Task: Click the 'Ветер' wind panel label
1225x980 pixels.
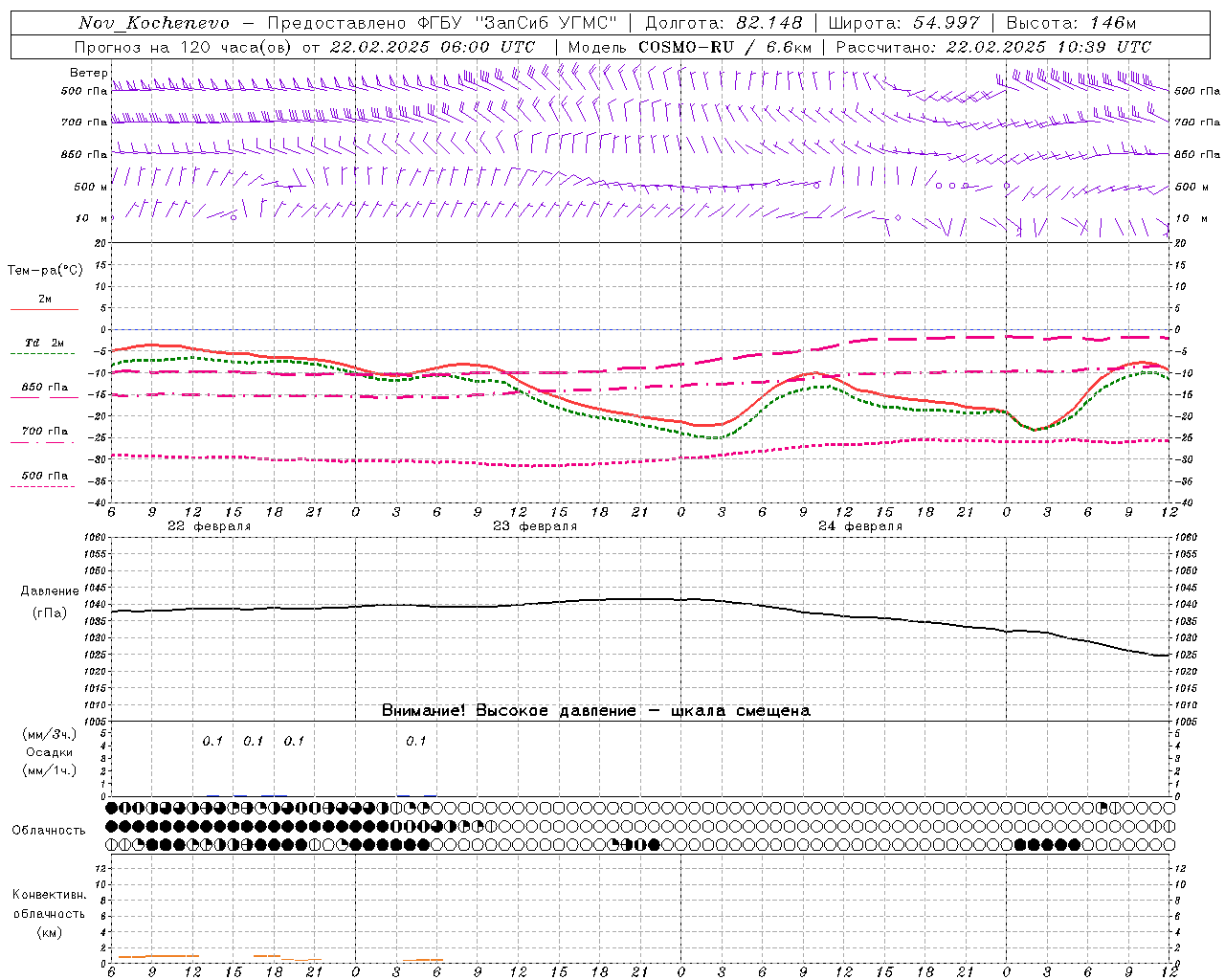Action: pos(88,73)
